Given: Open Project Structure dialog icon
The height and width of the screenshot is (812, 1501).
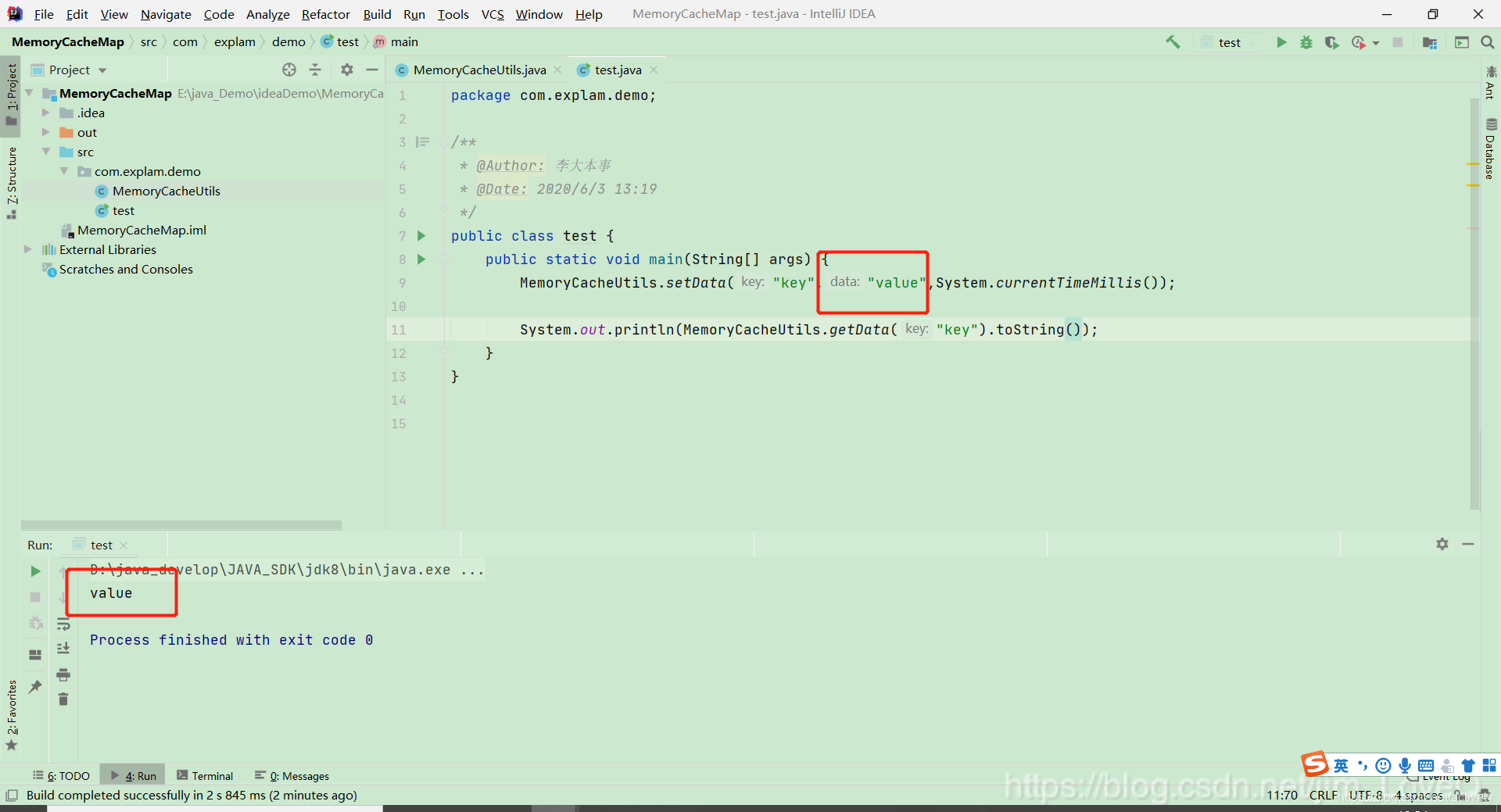Looking at the screenshot, I should (1430, 42).
